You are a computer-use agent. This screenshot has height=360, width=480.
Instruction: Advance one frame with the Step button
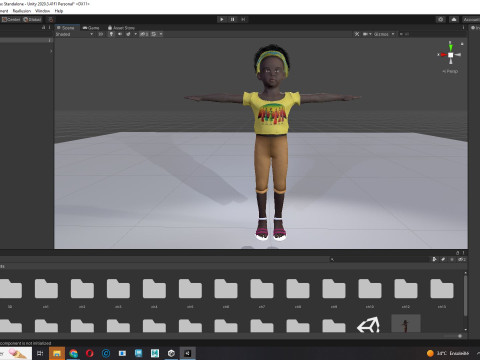pos(243,19)
